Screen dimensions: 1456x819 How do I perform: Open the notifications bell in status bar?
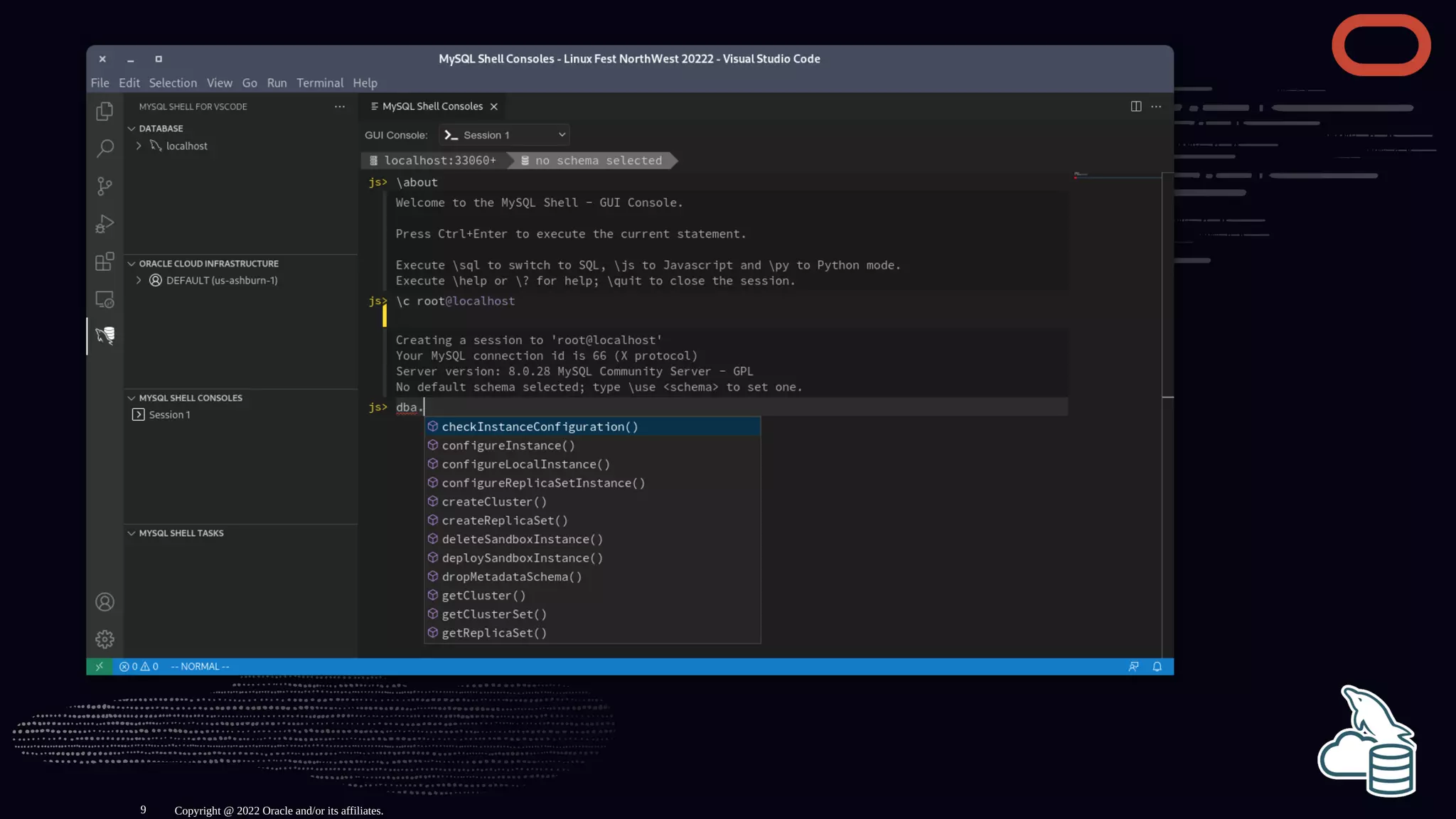coord(1157,667)
